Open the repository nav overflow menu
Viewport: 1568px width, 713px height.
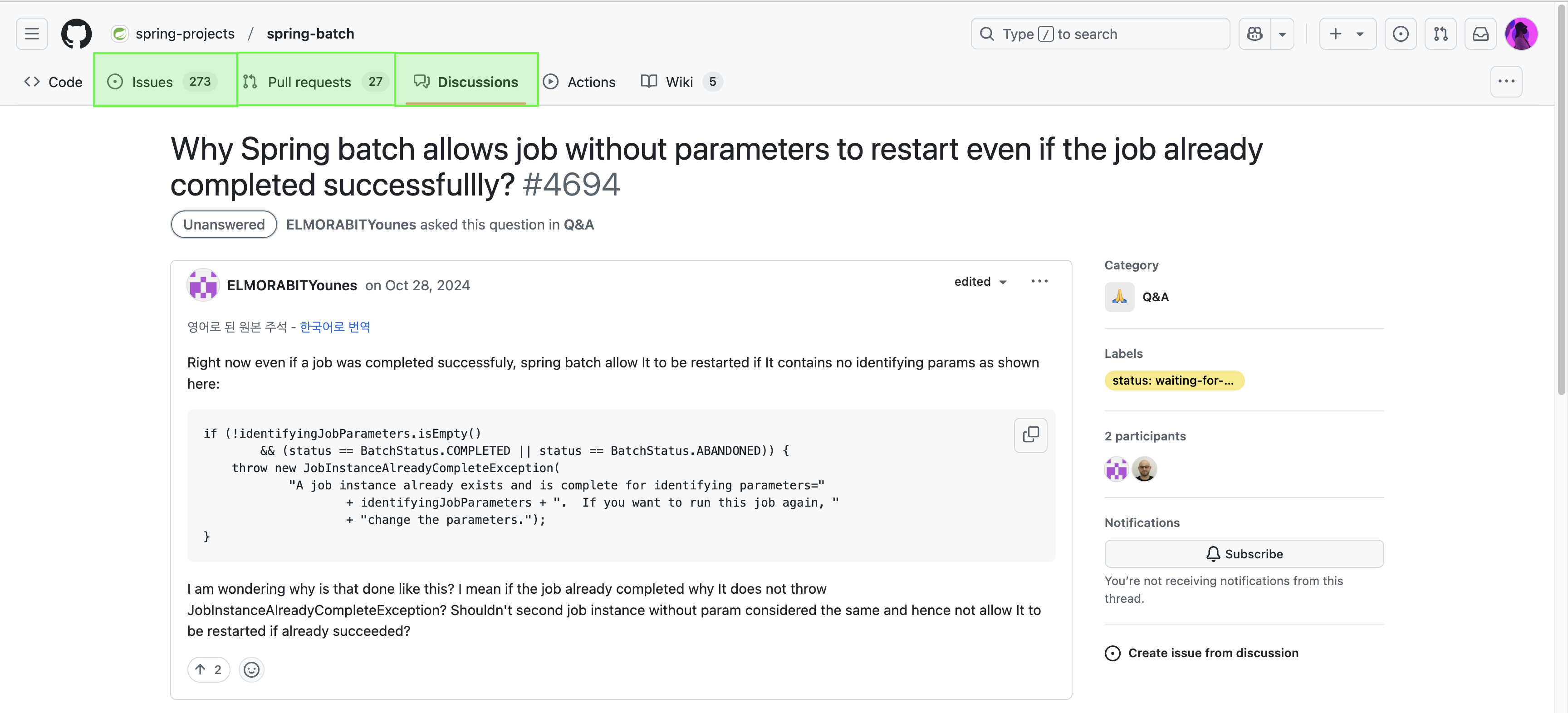[x=1506, y=82]
